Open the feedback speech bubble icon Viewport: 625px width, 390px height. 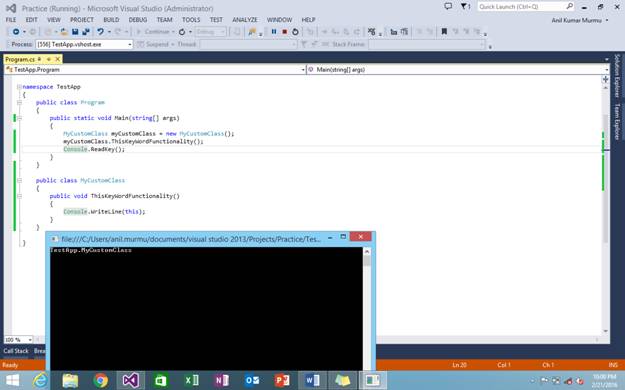448,6
